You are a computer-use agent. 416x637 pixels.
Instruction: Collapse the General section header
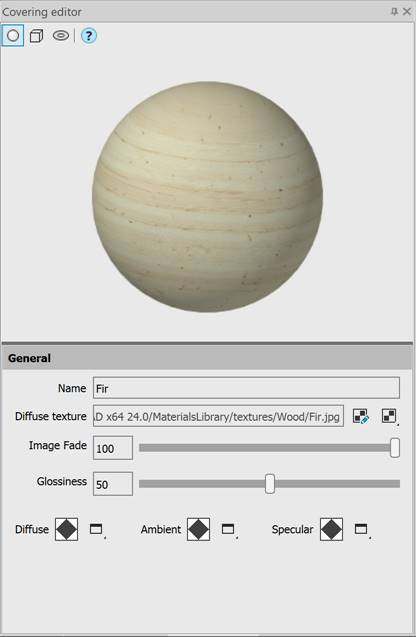tap(208, 358)
